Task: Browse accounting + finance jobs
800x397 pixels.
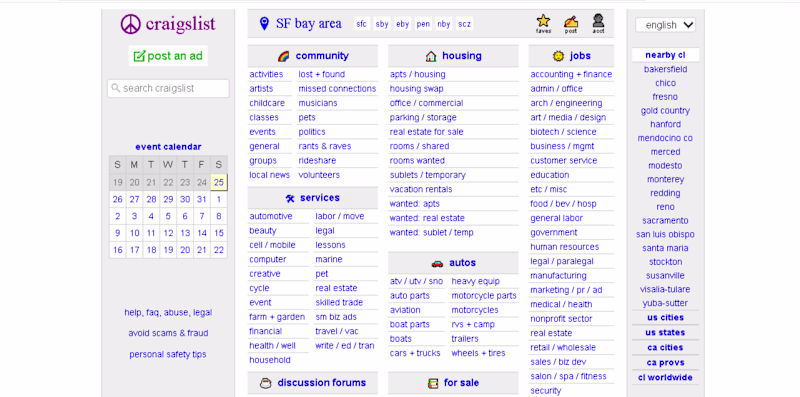Action: pyautogui.click(x=571, y=75)
